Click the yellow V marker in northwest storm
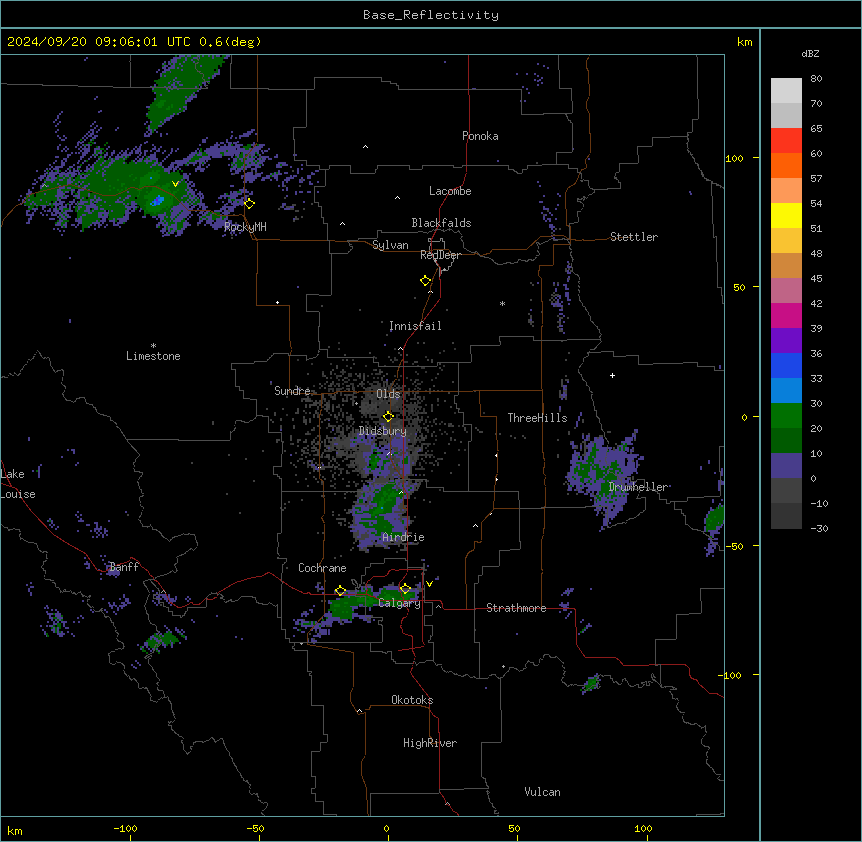 [175, 184]
